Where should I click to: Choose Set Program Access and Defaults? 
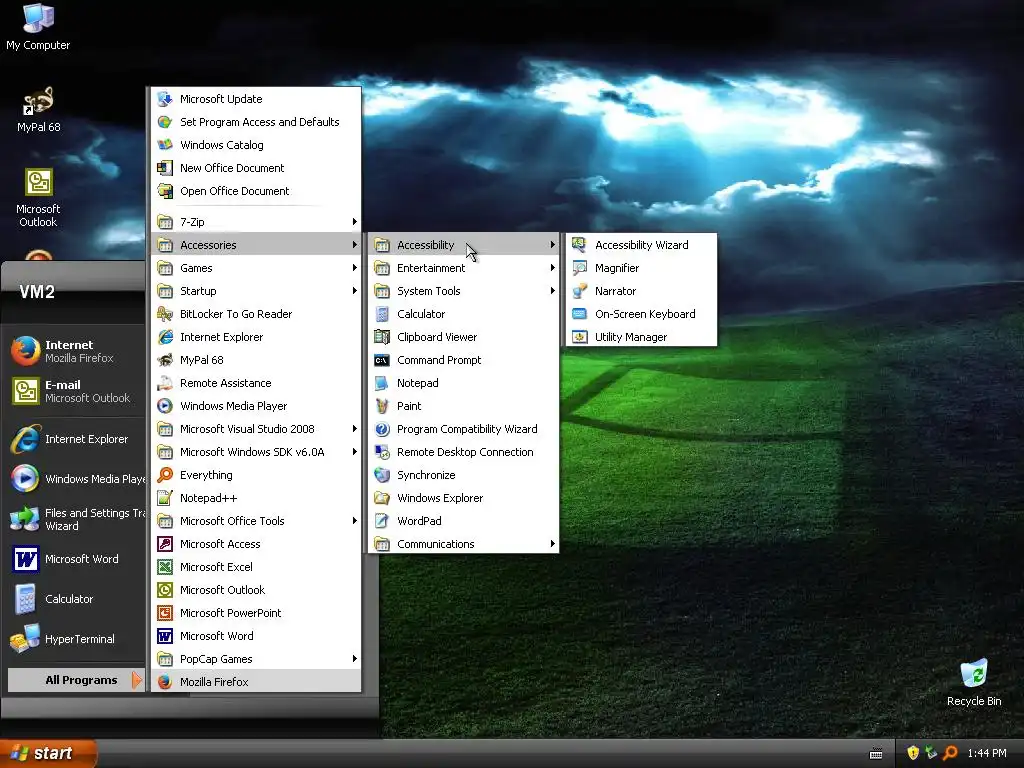(x=256, y=122)
